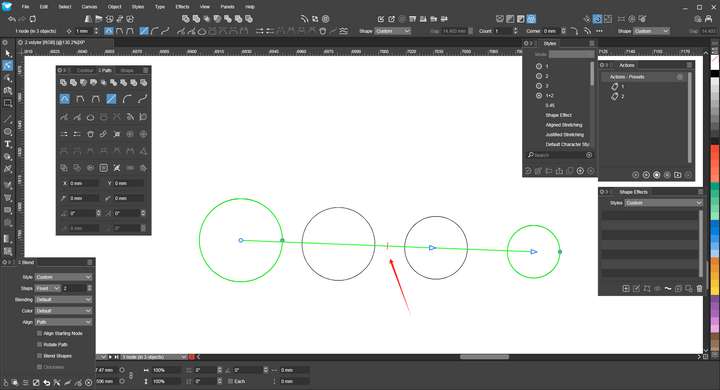Check the Blend Shapes option
720x390 pixels.
(x=39, y=356)
